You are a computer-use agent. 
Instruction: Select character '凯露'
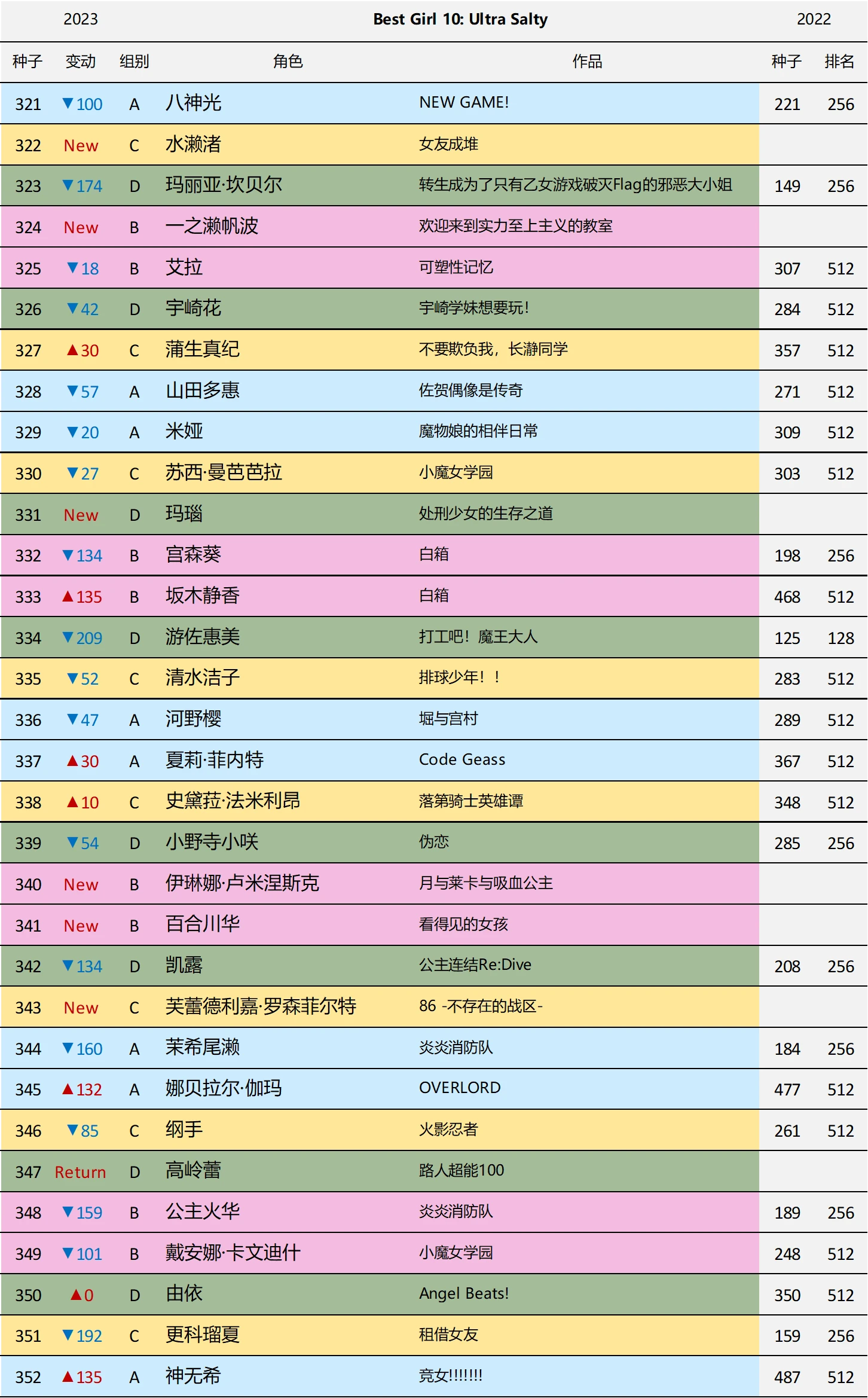(x=184, y=966)
